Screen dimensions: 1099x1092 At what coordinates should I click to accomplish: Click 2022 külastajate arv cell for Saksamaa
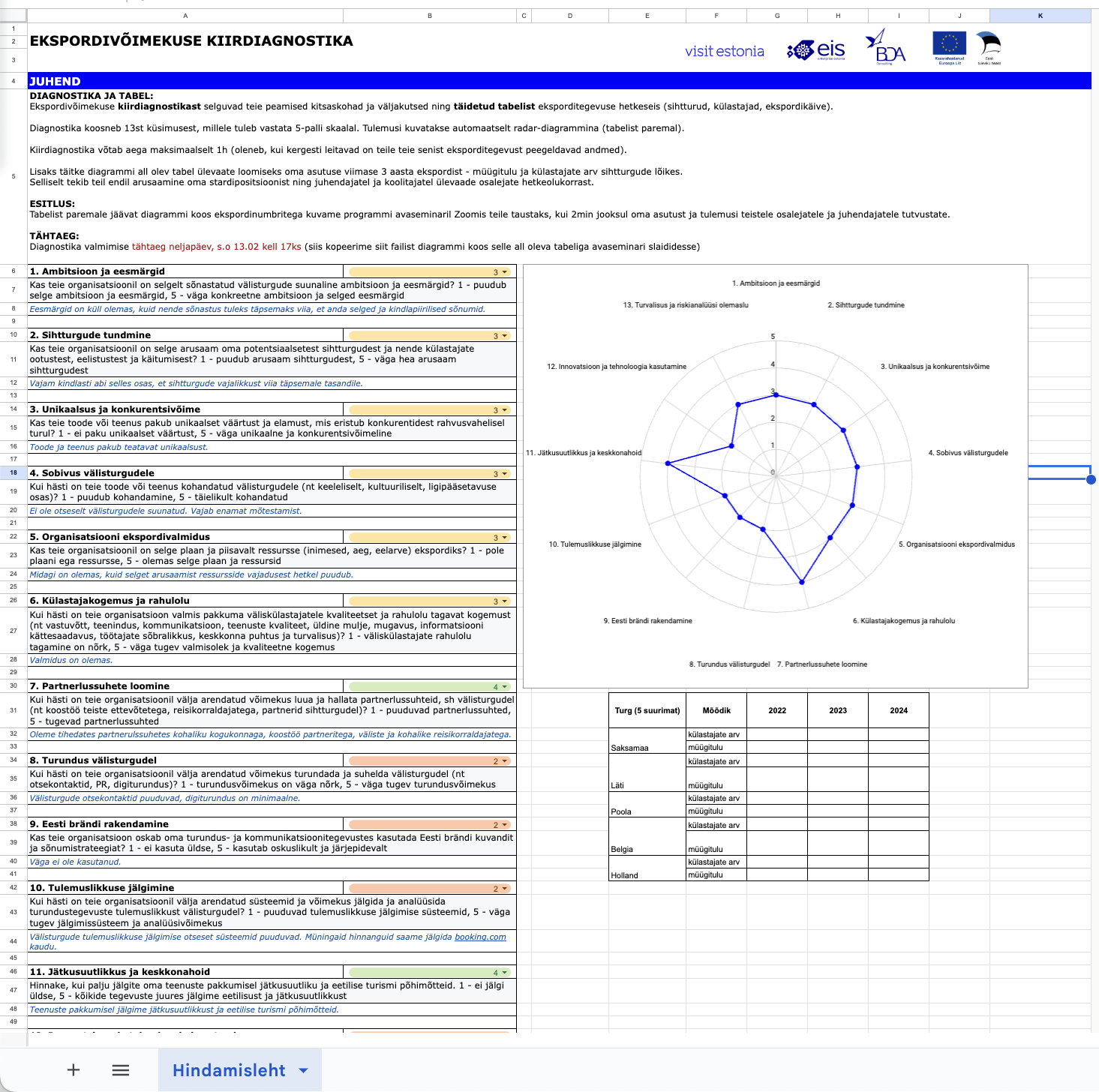tap(777, 735)
